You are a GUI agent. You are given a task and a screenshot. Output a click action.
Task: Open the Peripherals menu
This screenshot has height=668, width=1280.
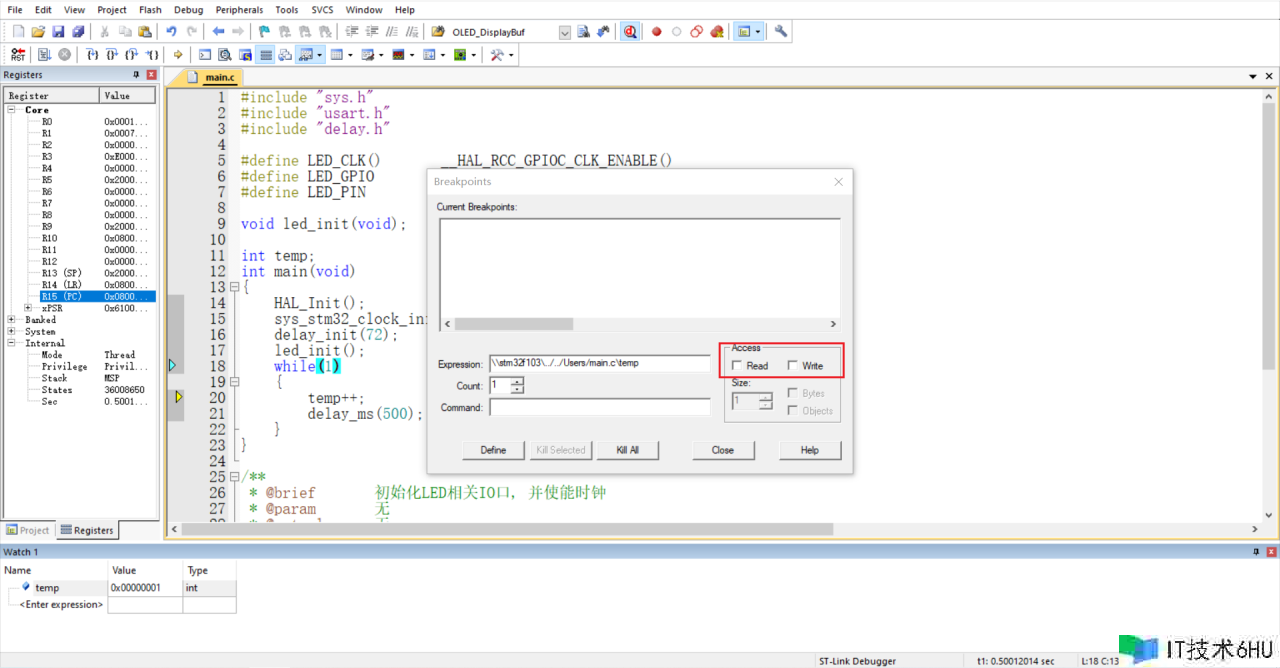(x=239, y=10)
